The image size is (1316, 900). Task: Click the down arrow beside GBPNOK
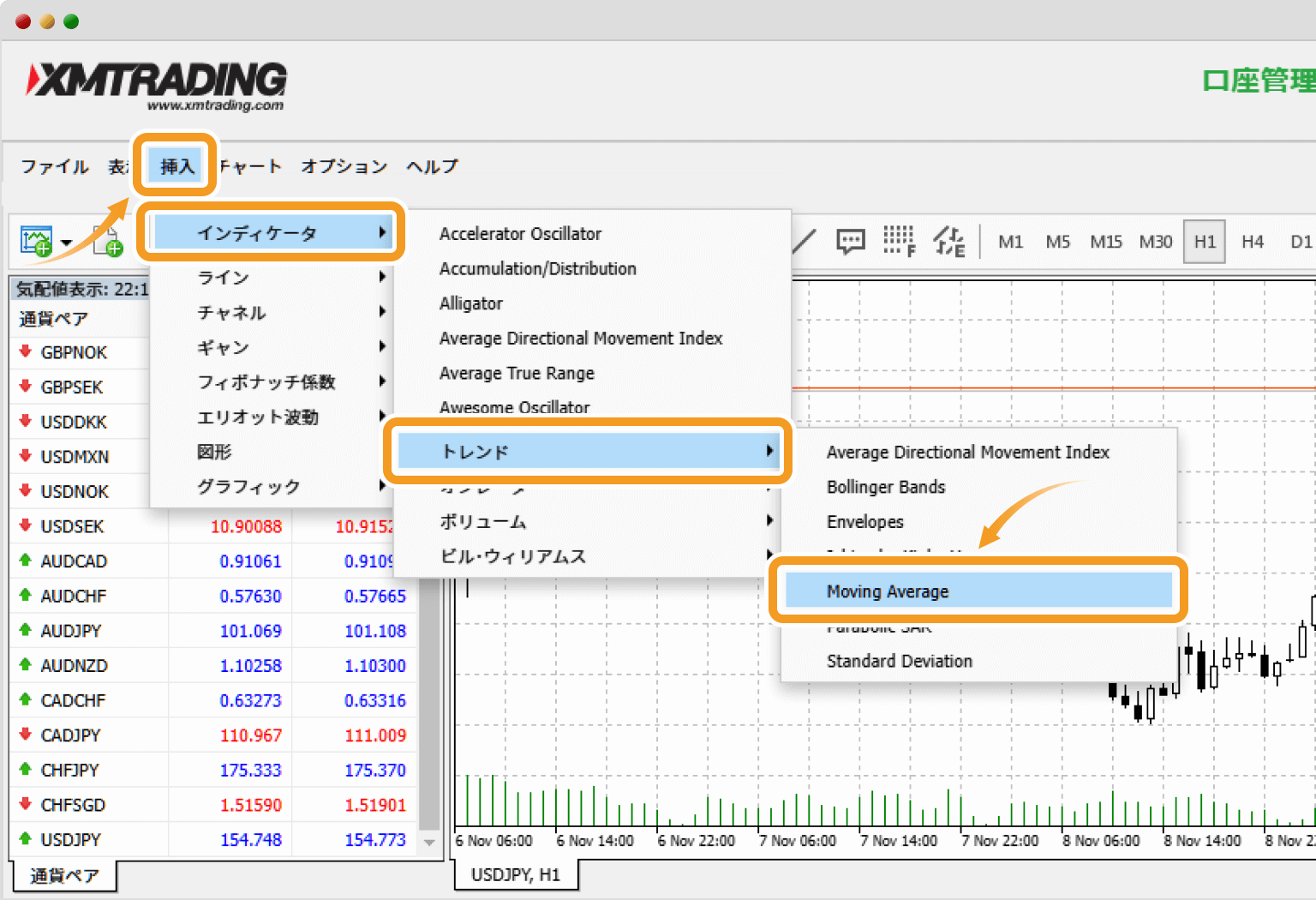(25, 351)
